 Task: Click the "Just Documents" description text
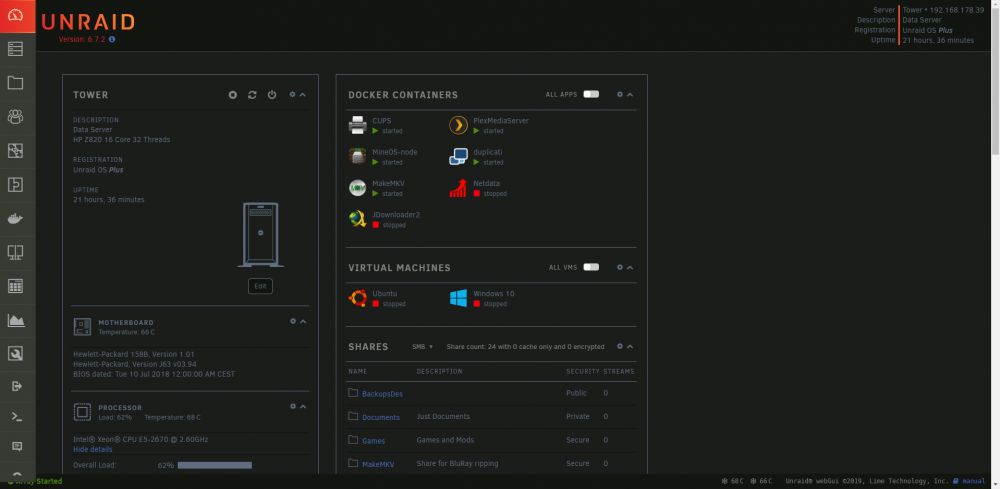click(443, 416)
